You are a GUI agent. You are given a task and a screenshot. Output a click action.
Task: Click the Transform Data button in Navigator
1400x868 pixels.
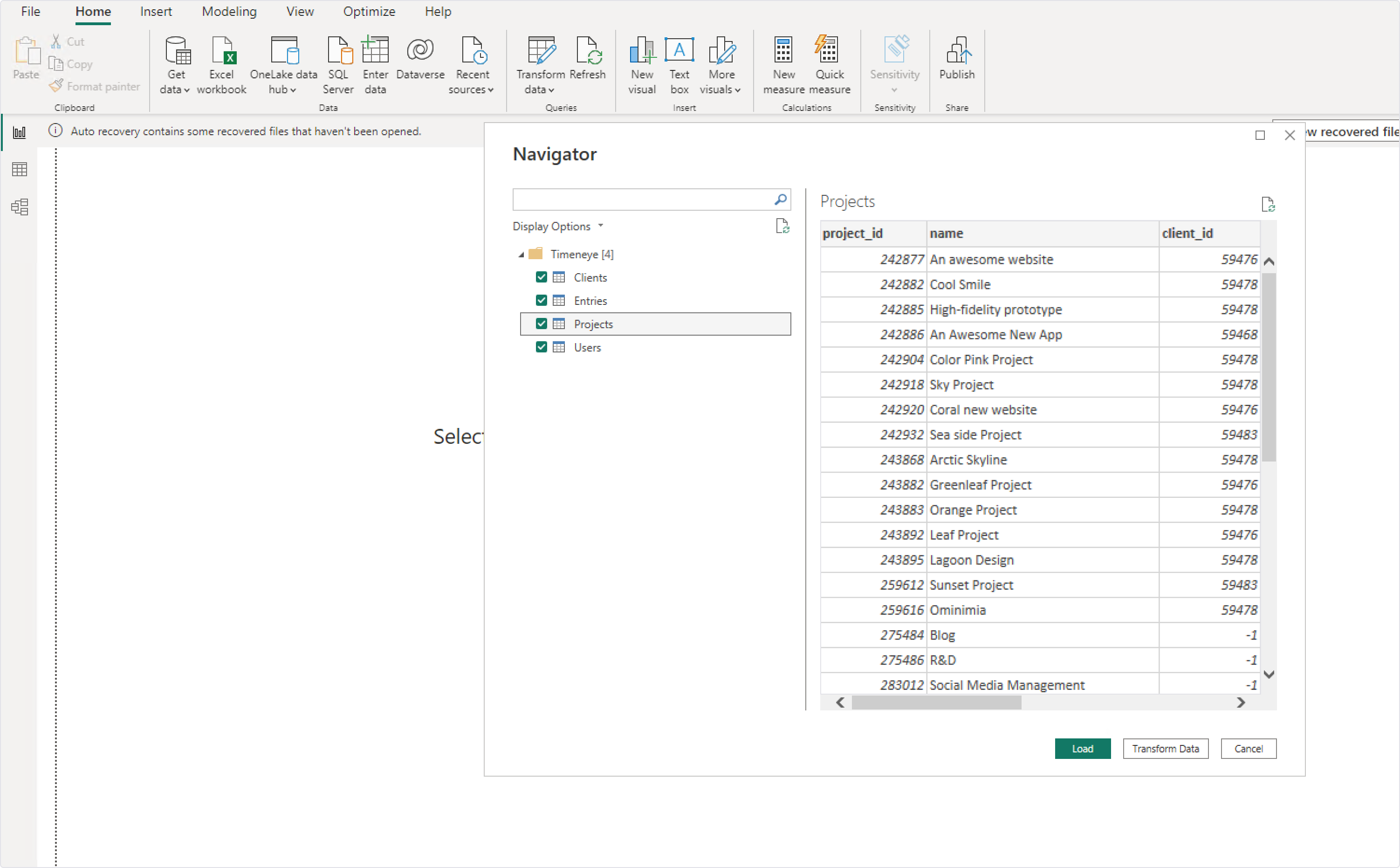point(1165,749)
